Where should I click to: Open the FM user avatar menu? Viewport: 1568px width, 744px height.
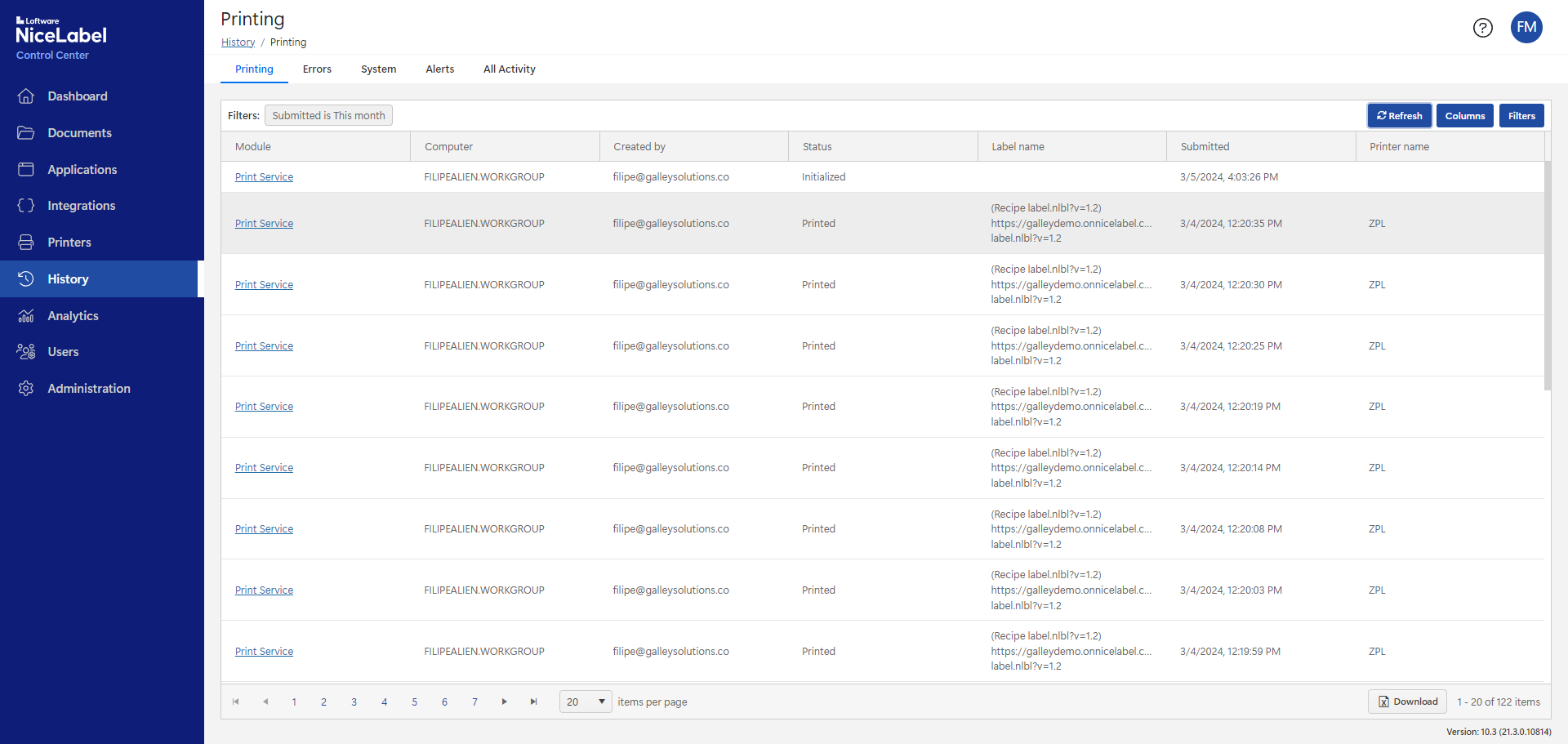pos(1526,27)
